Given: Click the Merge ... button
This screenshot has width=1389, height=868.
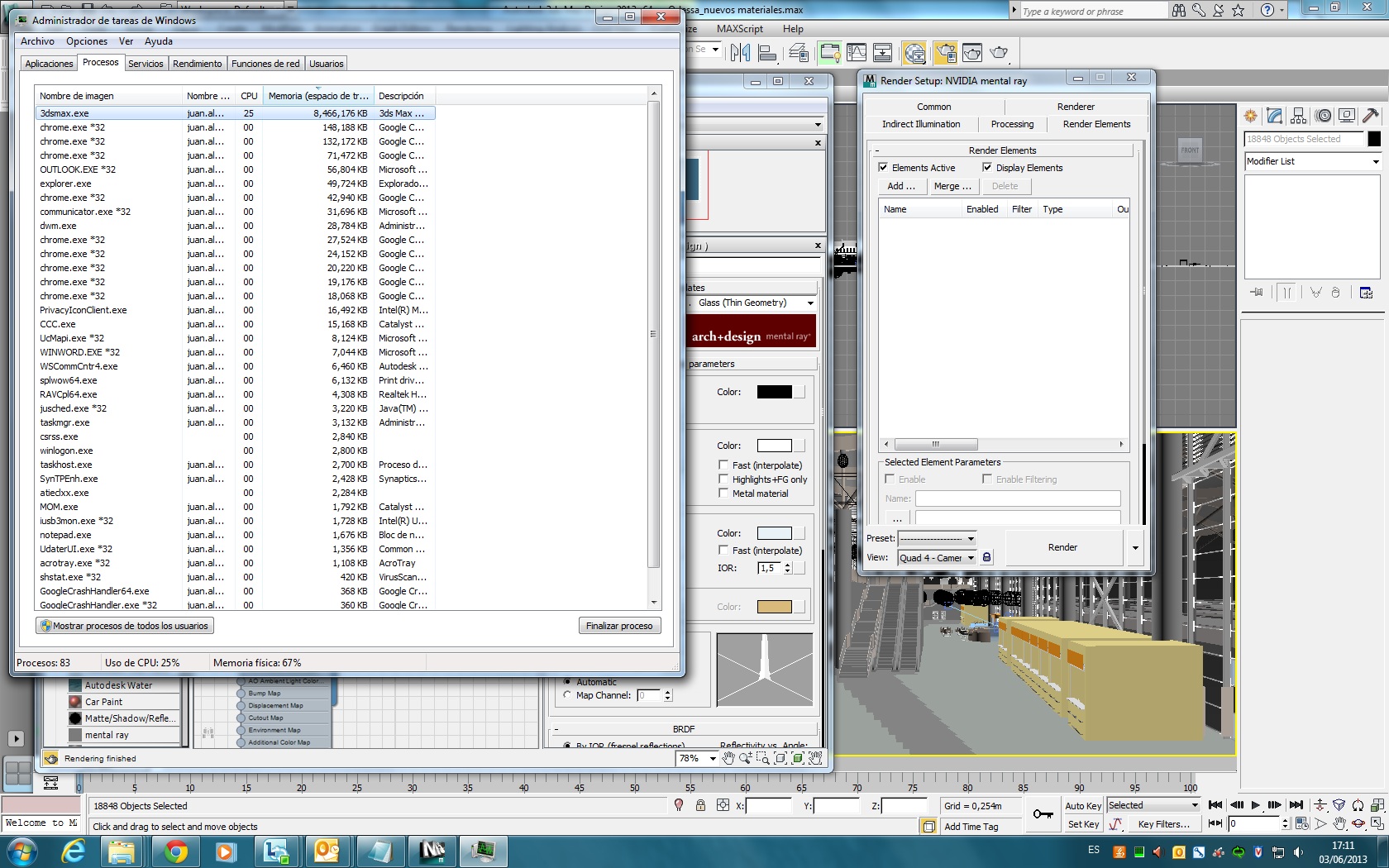Looking at the screenshot, I should 952,186.
